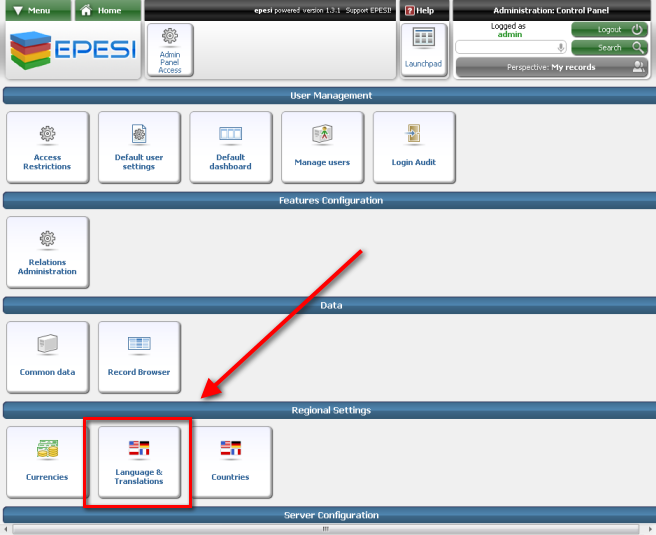Open Currencies settings
Image resolution: width=656 pixels, height=535 pixels.
pos(48,462)
